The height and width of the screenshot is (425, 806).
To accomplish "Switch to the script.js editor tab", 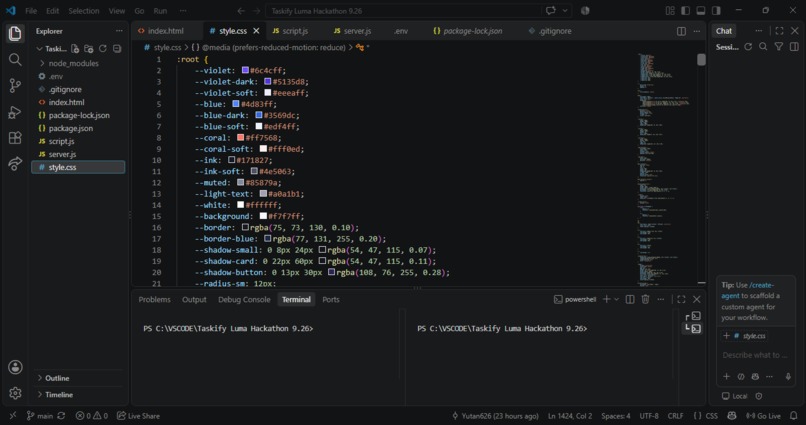I will [291, 31].
